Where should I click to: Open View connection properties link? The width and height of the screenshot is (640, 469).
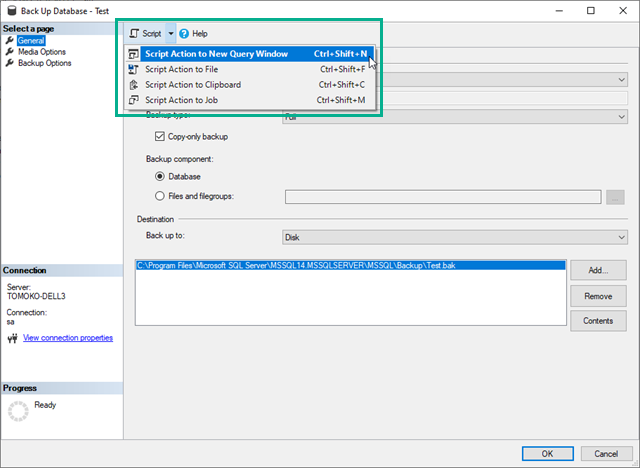click(68, 338)
